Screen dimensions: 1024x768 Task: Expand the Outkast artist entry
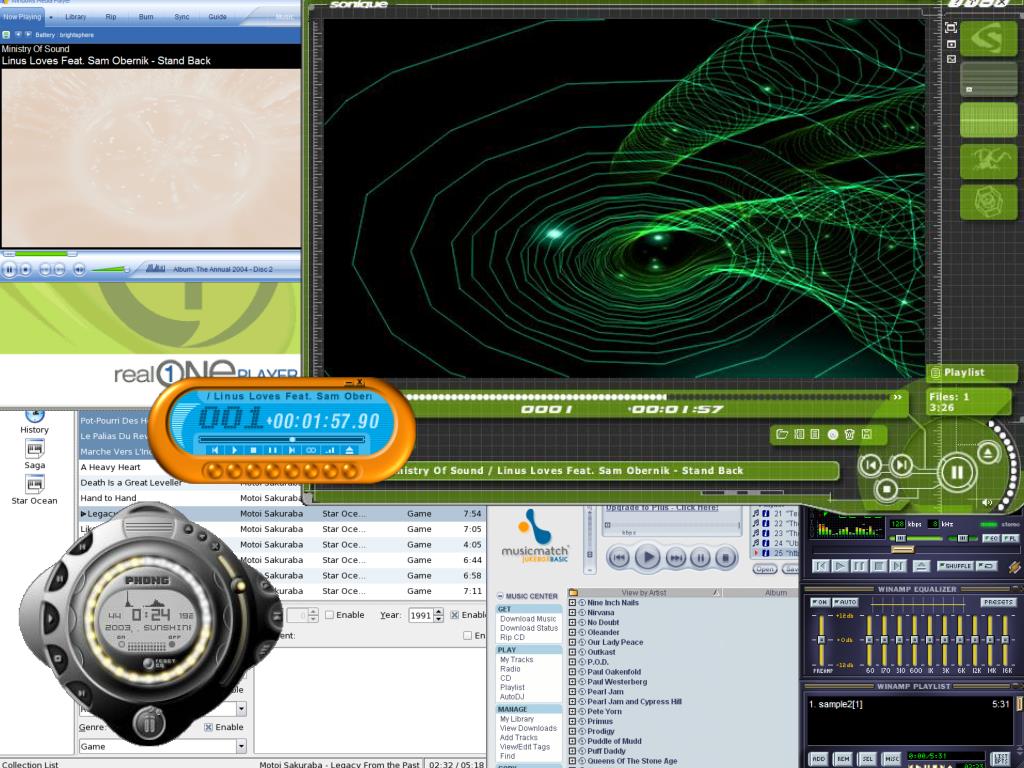pos(573,652)
